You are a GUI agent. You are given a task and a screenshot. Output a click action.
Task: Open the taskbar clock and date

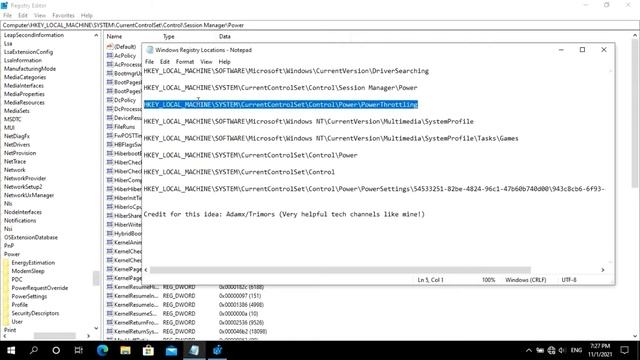coord(600,350)
